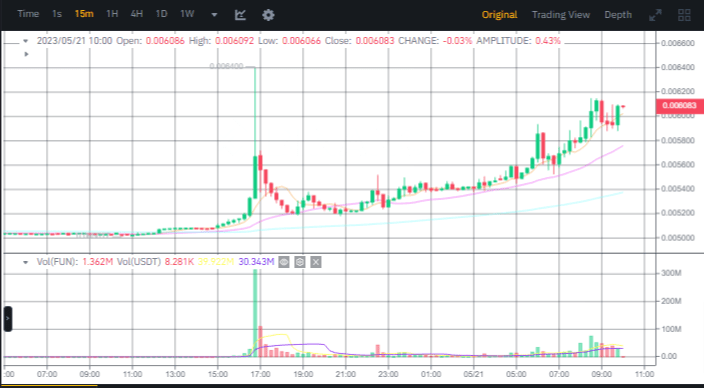Viewport: 704px width, 388px height.
Task: Click the High value 0.006092
Action: [x=234, y=41]
